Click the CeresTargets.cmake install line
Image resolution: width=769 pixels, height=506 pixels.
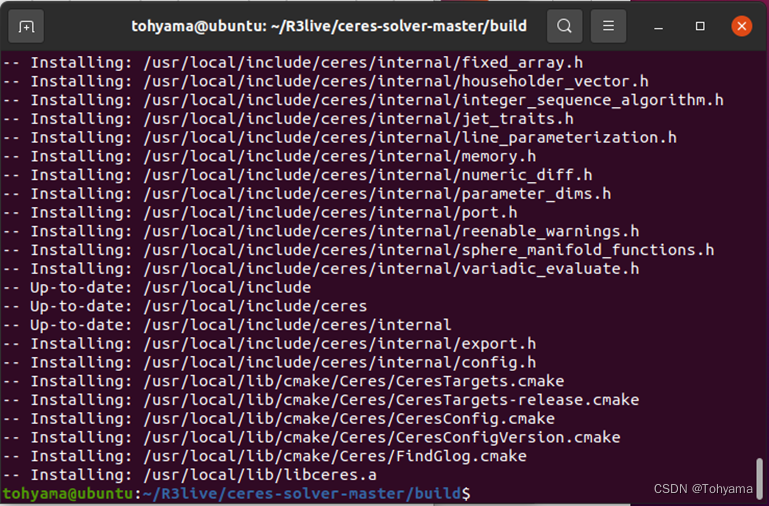pos(283,381)
